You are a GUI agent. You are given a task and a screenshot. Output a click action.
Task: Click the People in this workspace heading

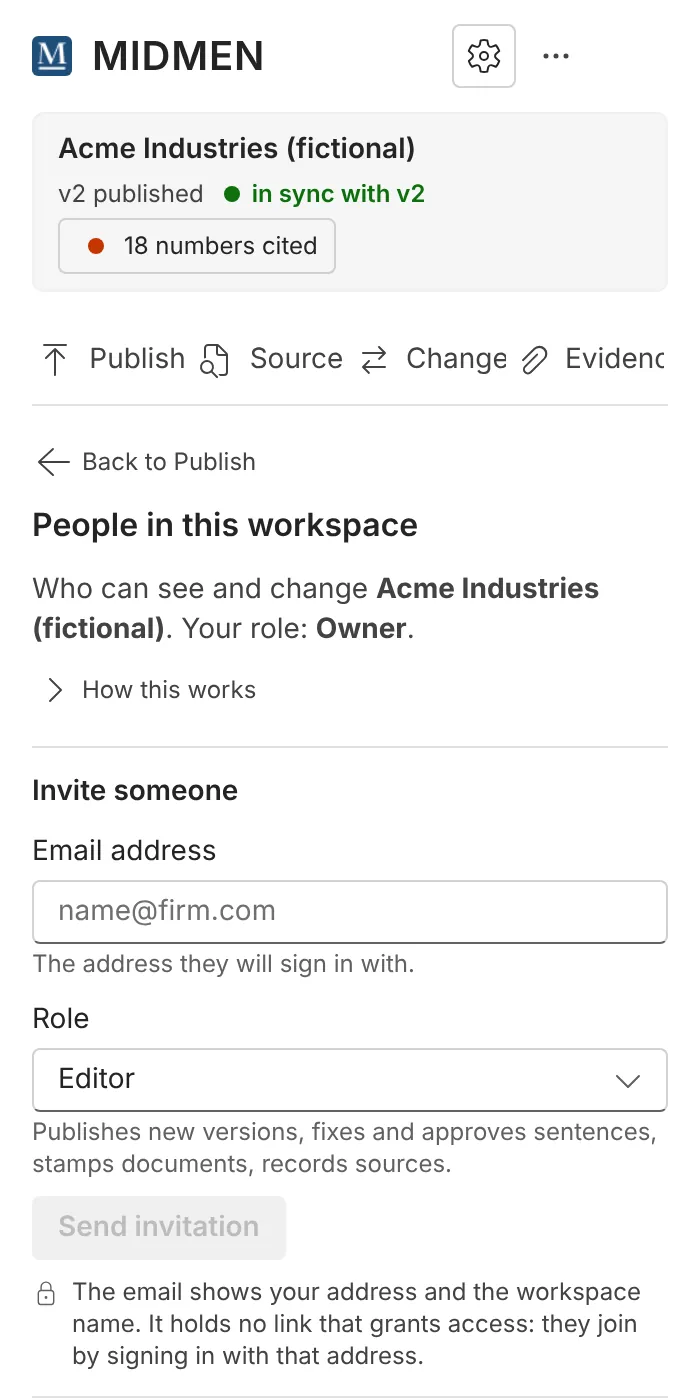tap(225, 525)
